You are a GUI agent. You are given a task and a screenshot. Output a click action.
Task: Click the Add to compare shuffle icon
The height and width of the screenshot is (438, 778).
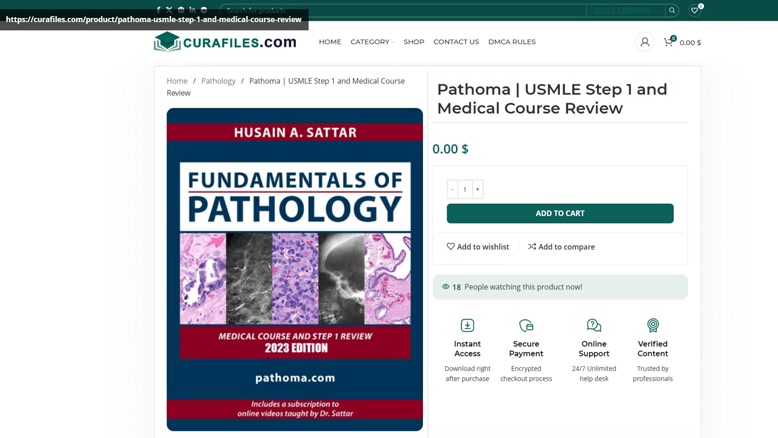click(x=532, y=247)
